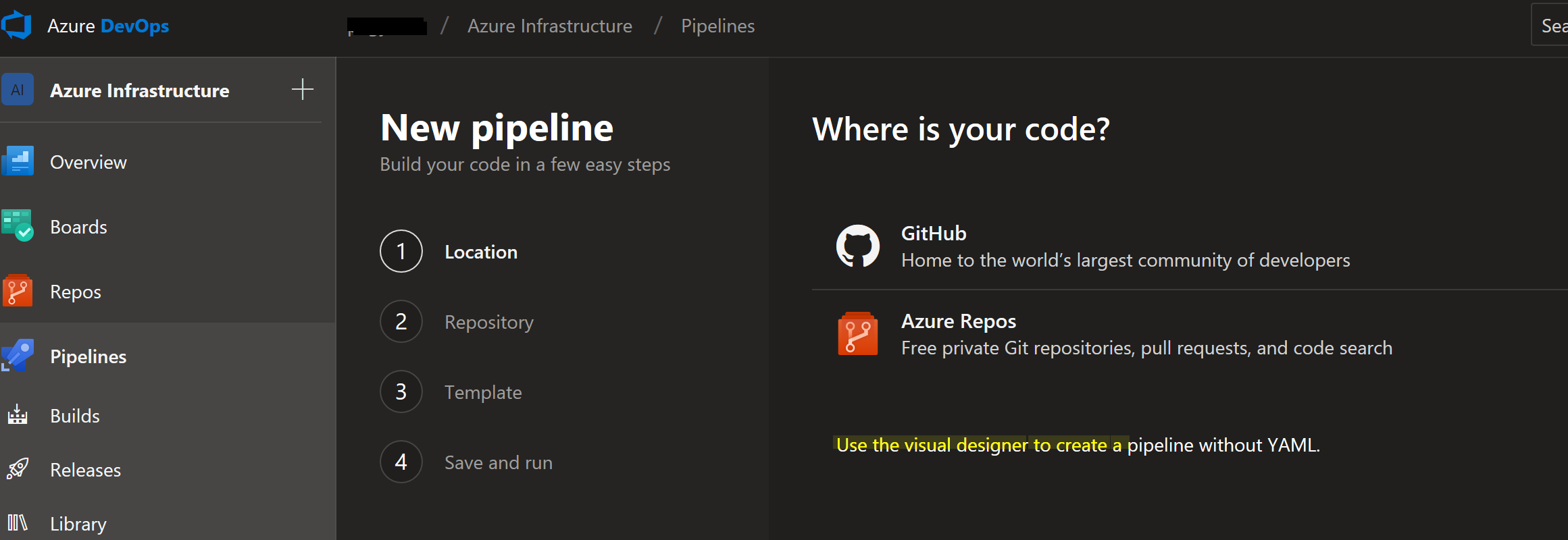Click the Template step label
Image resolution: width=1568 pixels, height=540 pixels.
(483, 392)
